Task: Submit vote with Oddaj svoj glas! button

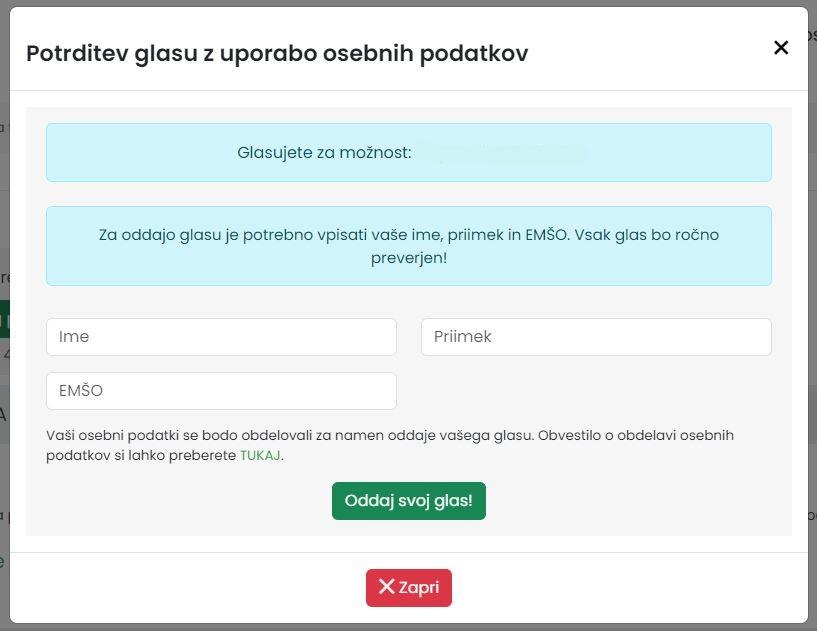Action: pos(408,501)
